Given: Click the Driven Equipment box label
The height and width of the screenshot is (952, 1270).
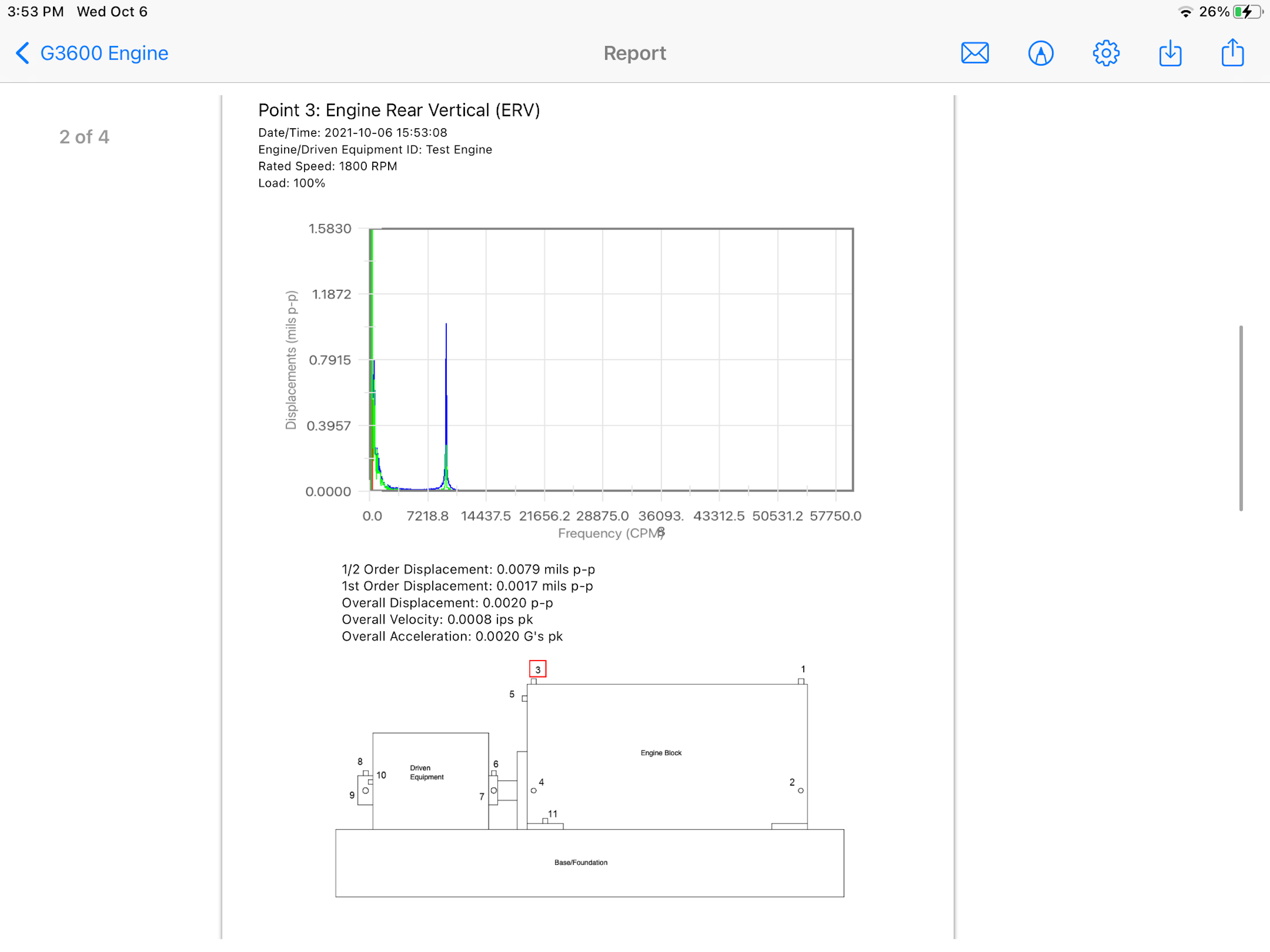Looking at the screenshot, I should point(427,772).
